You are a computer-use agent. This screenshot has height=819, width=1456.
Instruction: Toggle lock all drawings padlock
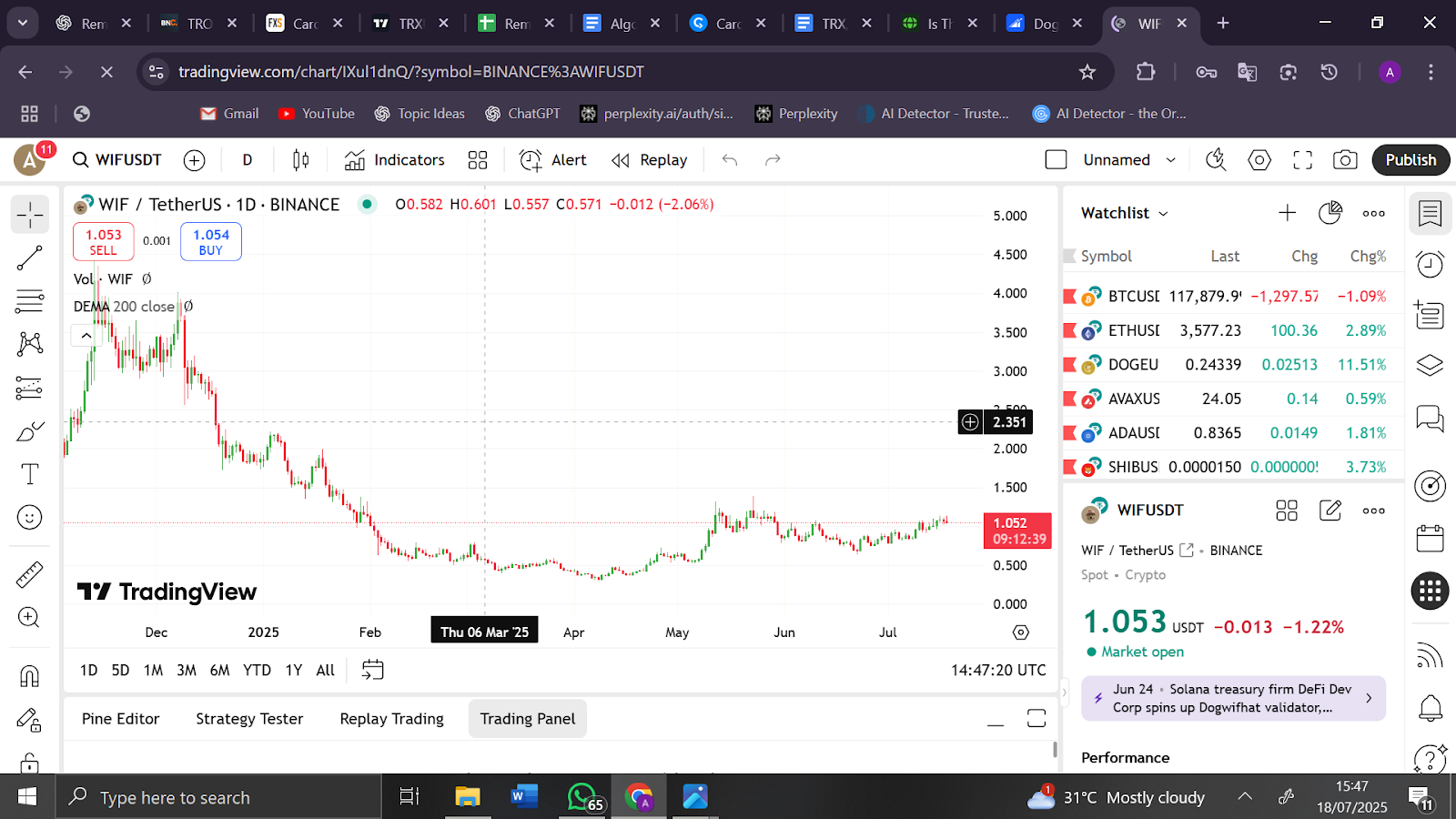point(29,763)
